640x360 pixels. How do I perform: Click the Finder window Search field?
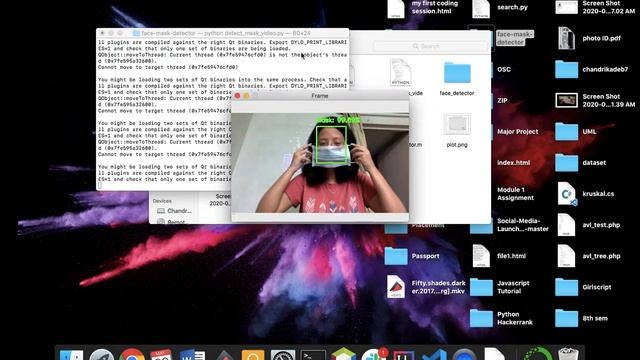431,47
